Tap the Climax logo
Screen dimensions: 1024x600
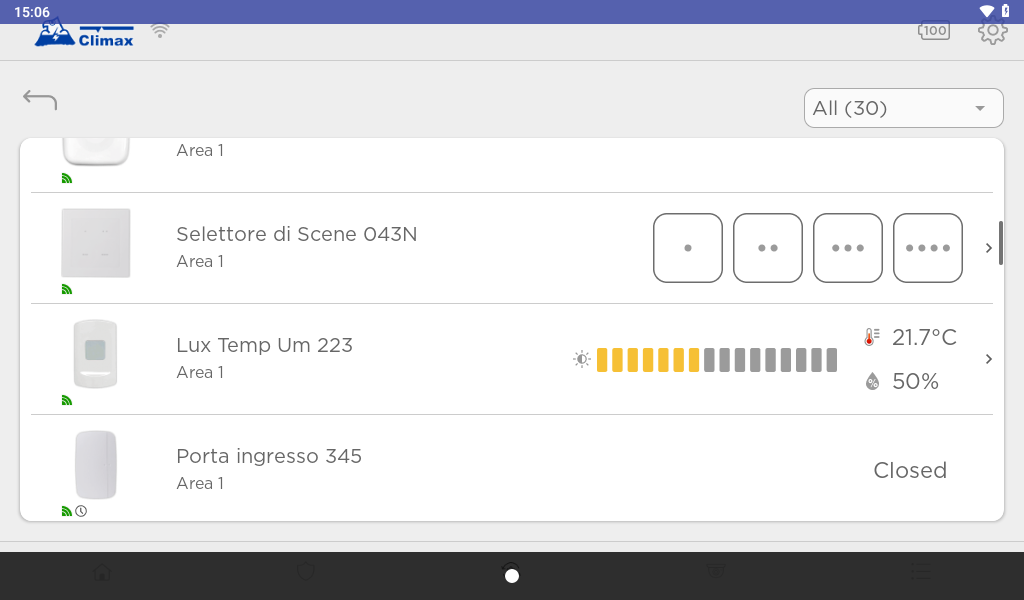[x=84, y=35]
